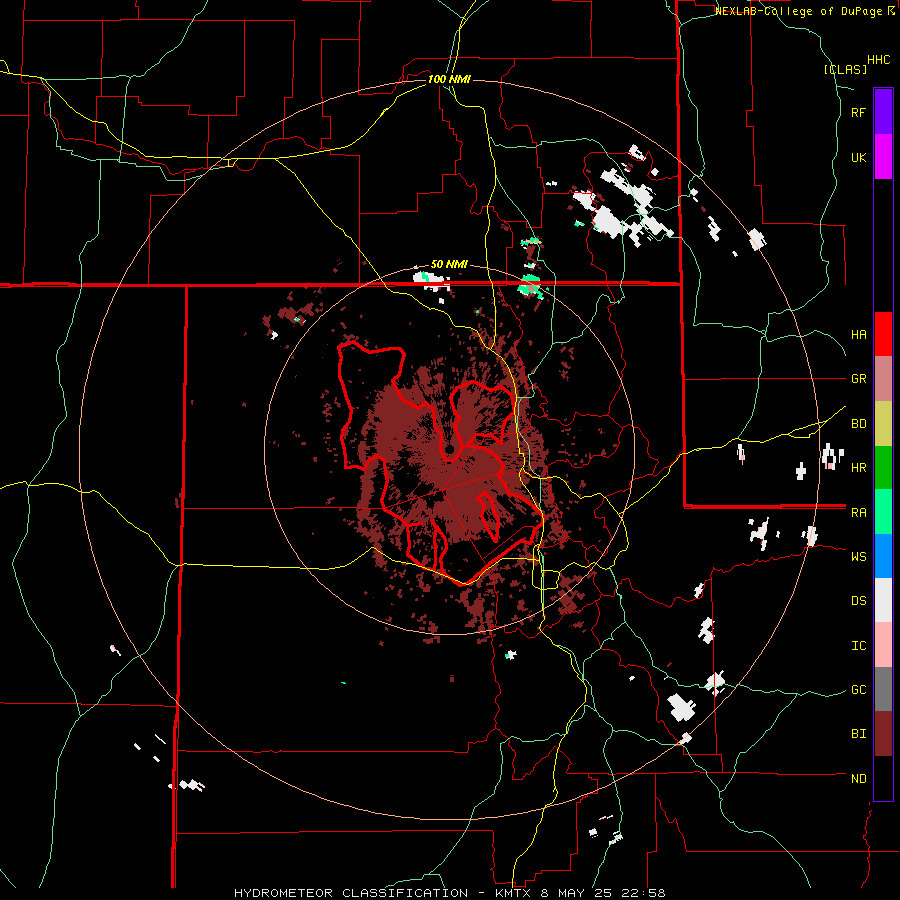Click the DS white legend swatch
Image resolution: width=900 pixels, height=900 pixels.
click(883, 600)
